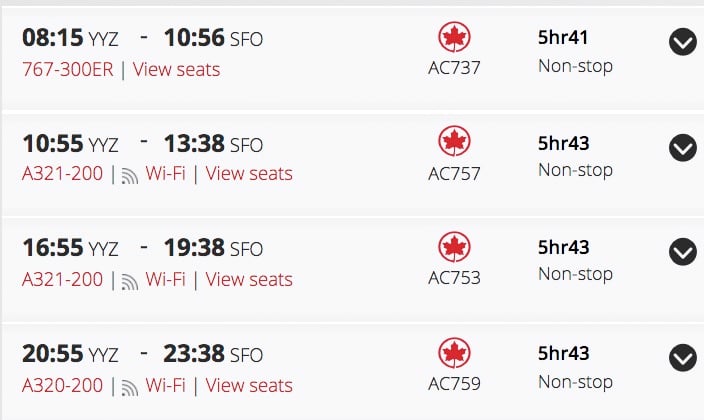Viewport: 704px width, 420px height.
Task: Open View seats for the 16:55 flight
Action: click(x=249, y=279)
